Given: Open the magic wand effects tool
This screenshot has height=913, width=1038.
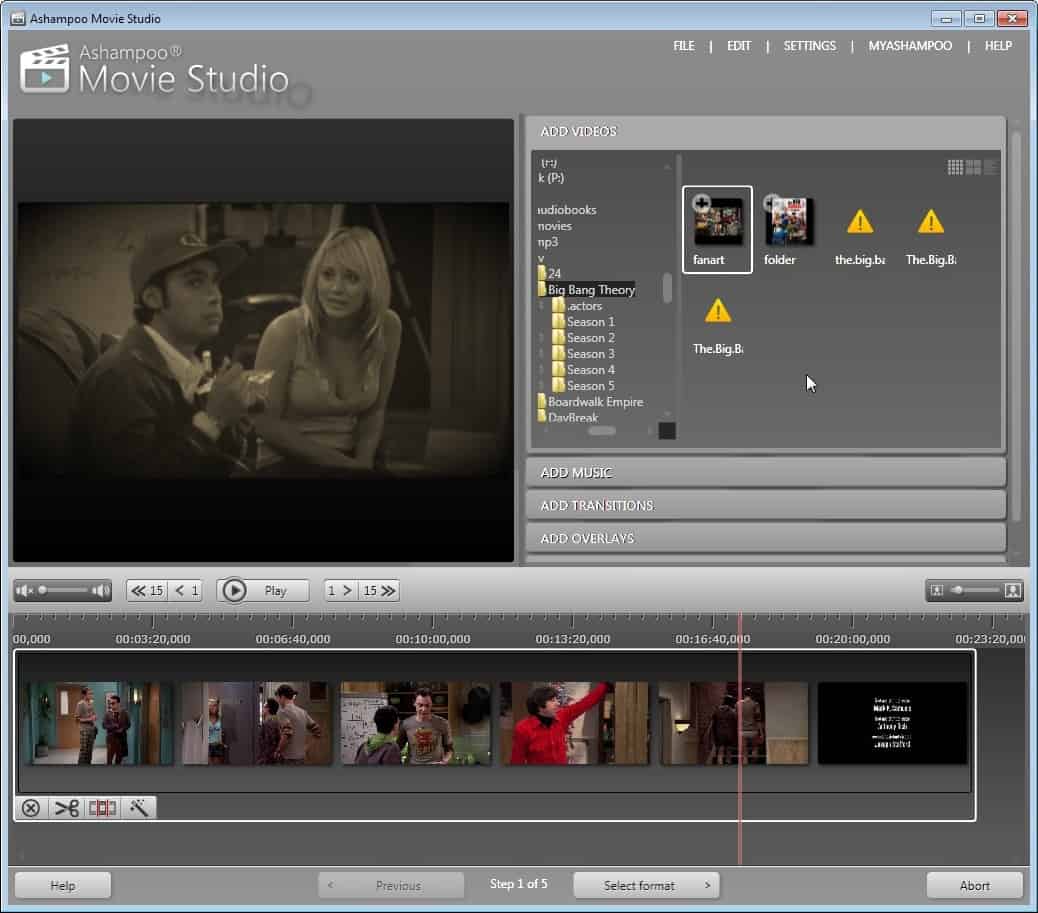Looking at the screenshot, I should [139, 808].
